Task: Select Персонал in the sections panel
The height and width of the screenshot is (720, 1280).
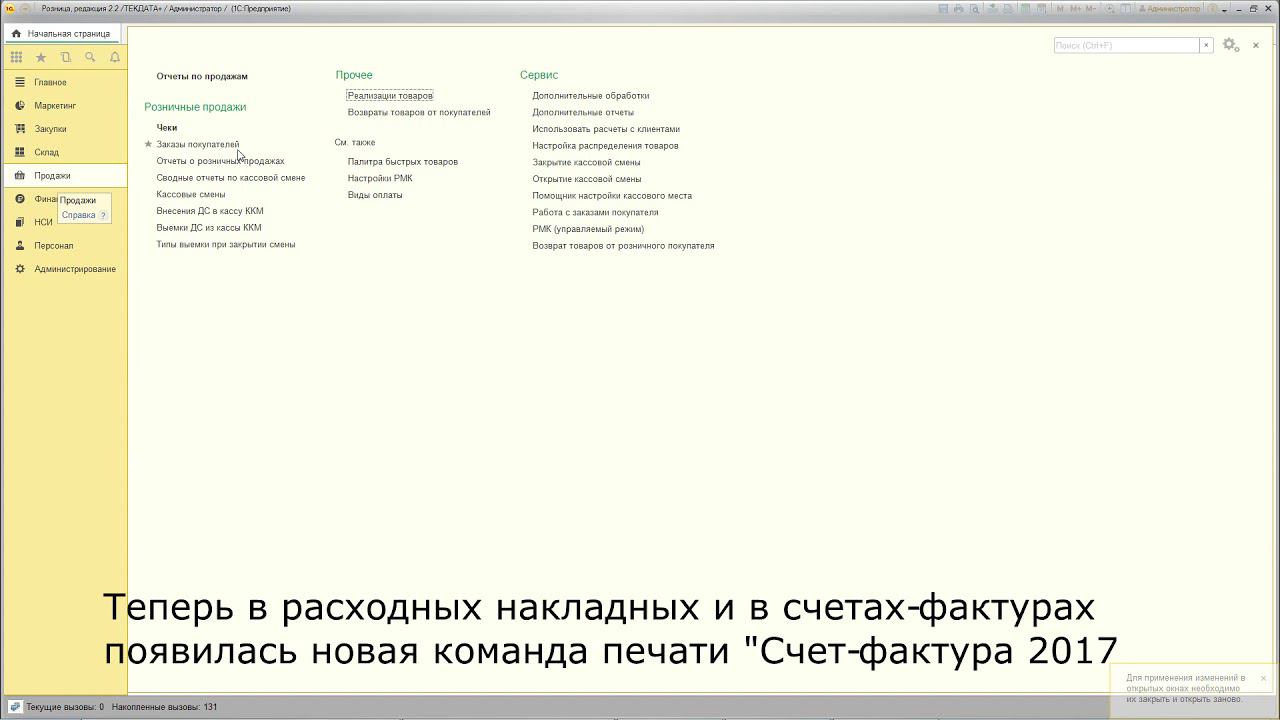Action: click(53, 245)
